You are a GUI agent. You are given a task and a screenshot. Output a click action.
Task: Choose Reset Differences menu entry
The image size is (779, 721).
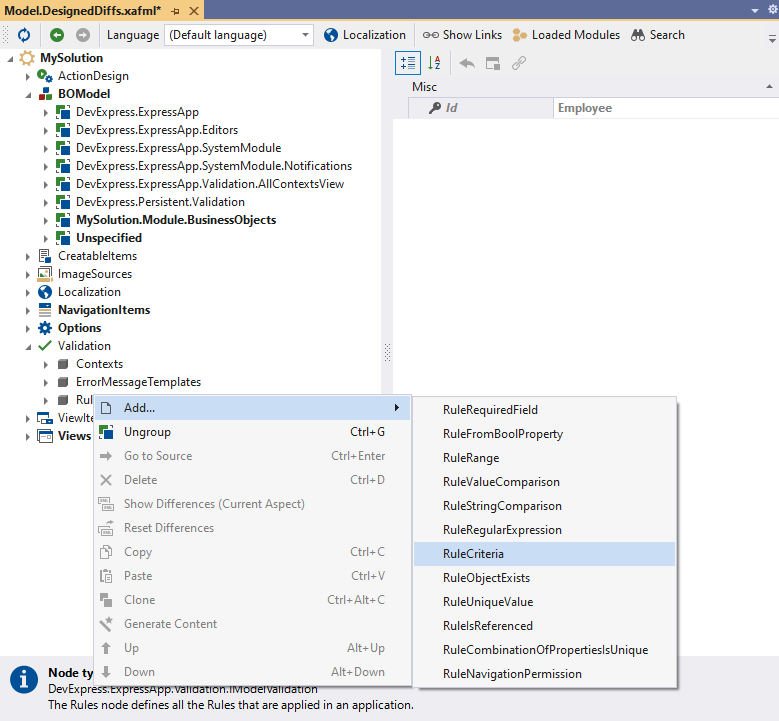pos(252,528)
